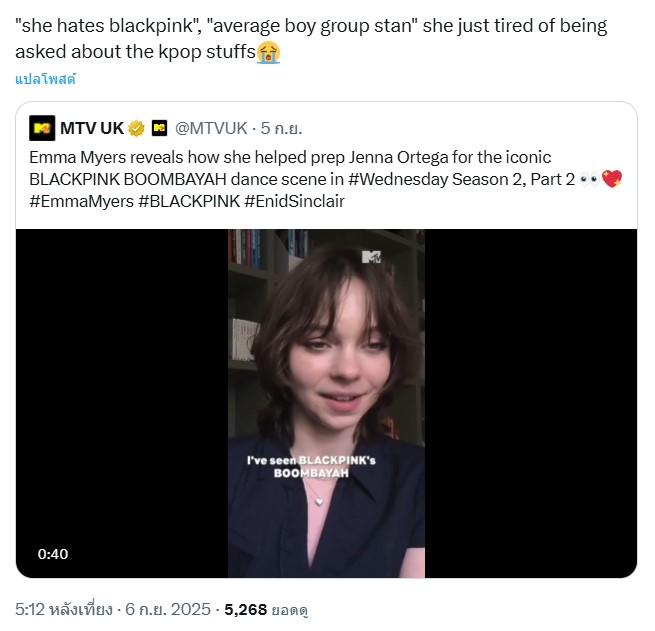Click the small MTV affiliate badge icon
This screenshot has height=631, width=655.
coord(159,128)
